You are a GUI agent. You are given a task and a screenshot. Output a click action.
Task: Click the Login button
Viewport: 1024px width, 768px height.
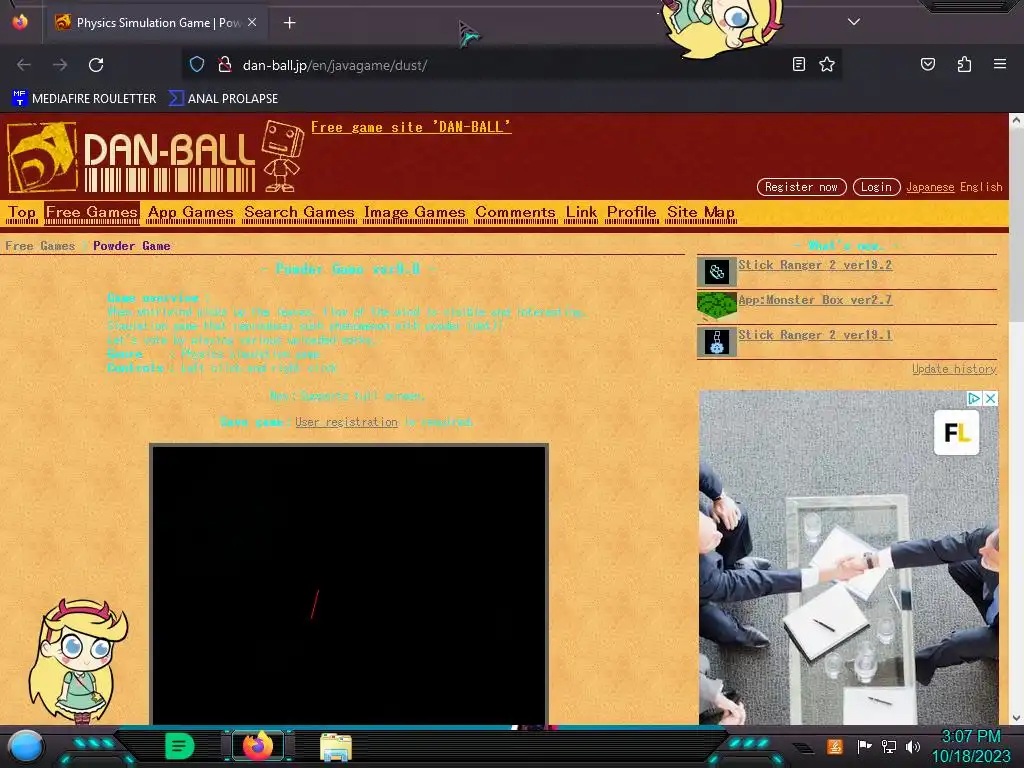tap(876, 187)
